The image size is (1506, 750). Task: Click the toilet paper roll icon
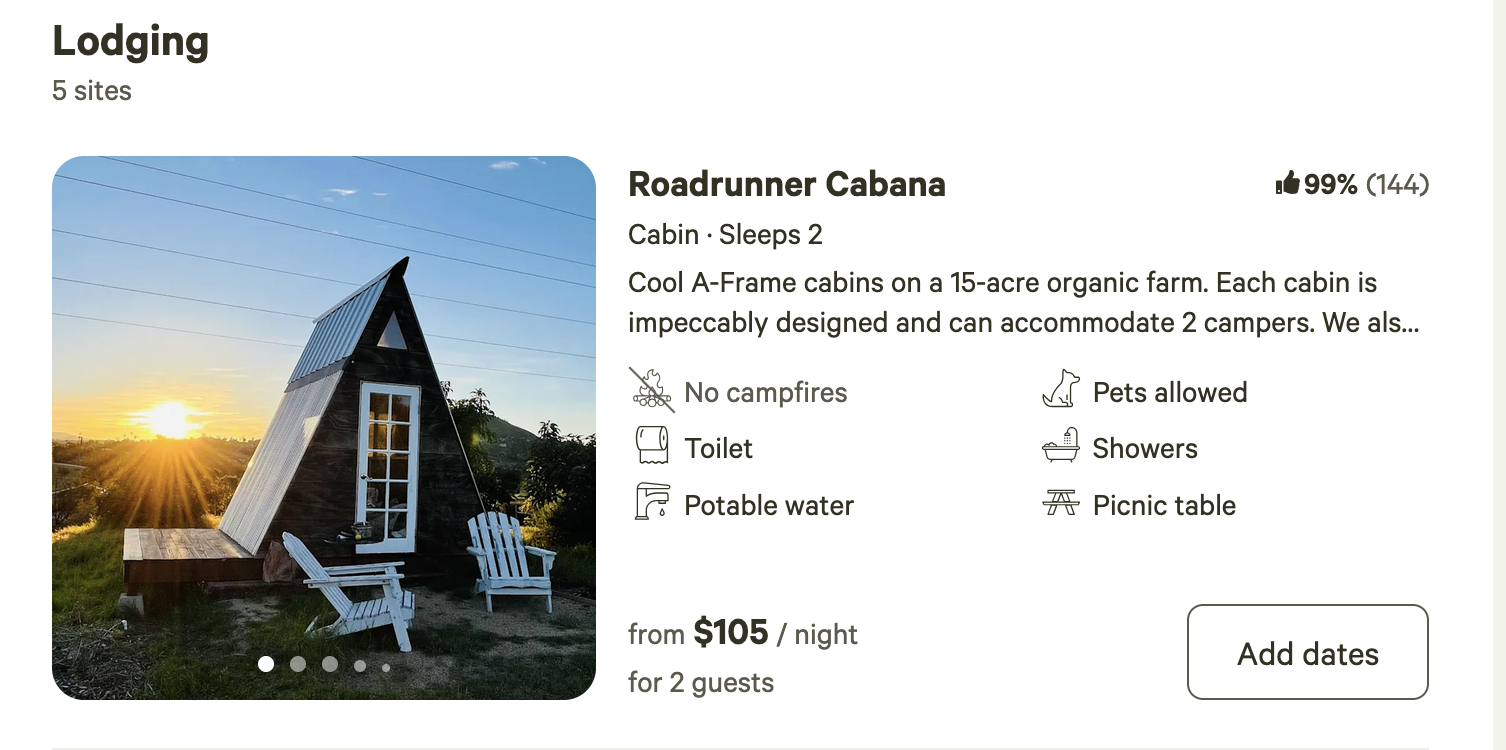tap(652, 446)
